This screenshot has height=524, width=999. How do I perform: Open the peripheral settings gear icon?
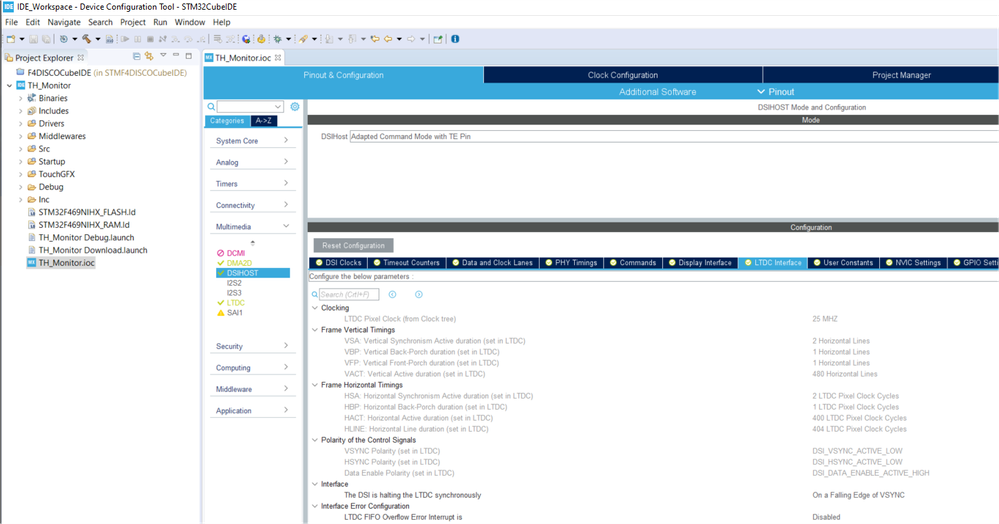pyautogui.click(x=294, y=106)
